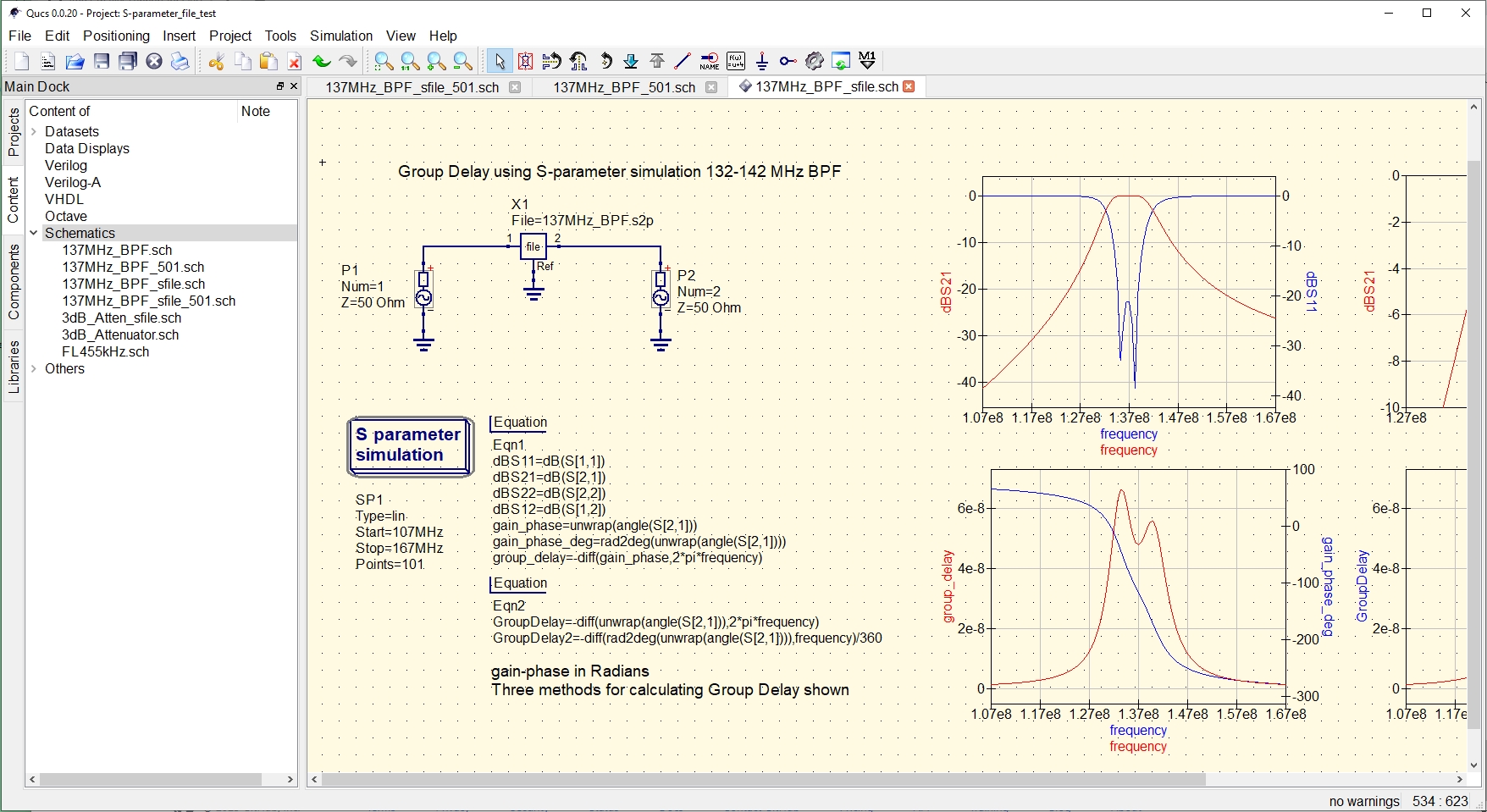Start the simulation with the gear icon
Viewport: 1487px width, 812px height.
coord(815,61)
